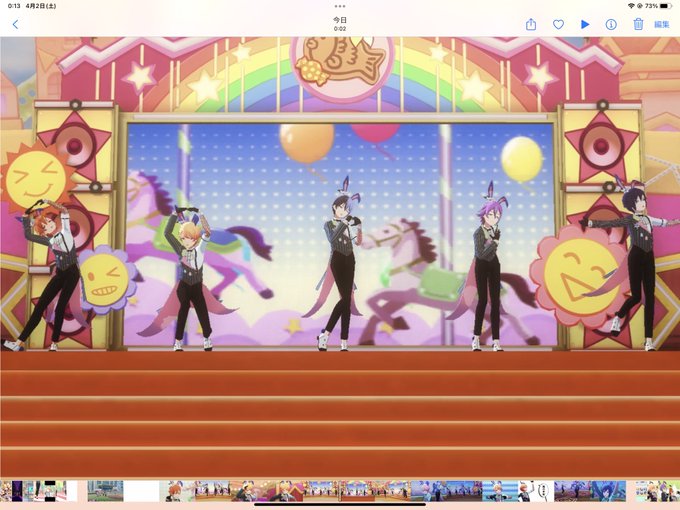Tap the 編集 edit button
The width and height of the screenshot is (680, 510).
point(662,25)
